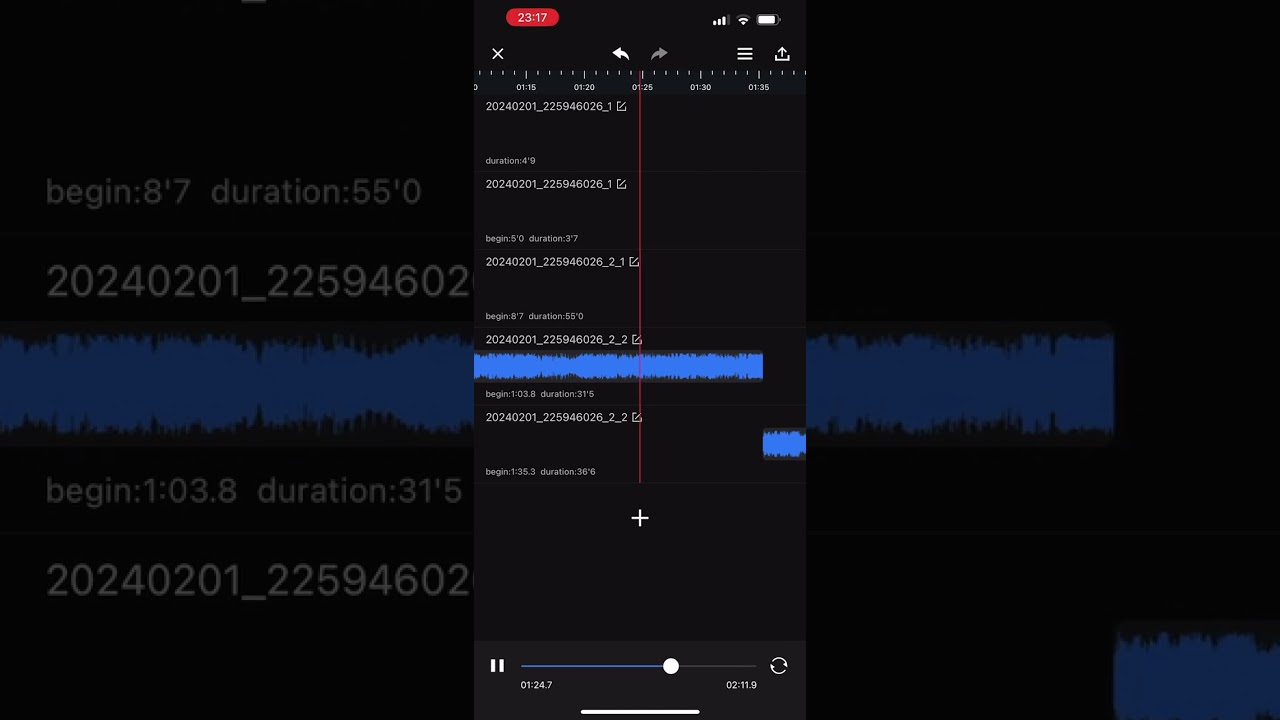Click the "begin:8'7 duration:55'0" label
The image size is (1280, 720).
(534, 317)
